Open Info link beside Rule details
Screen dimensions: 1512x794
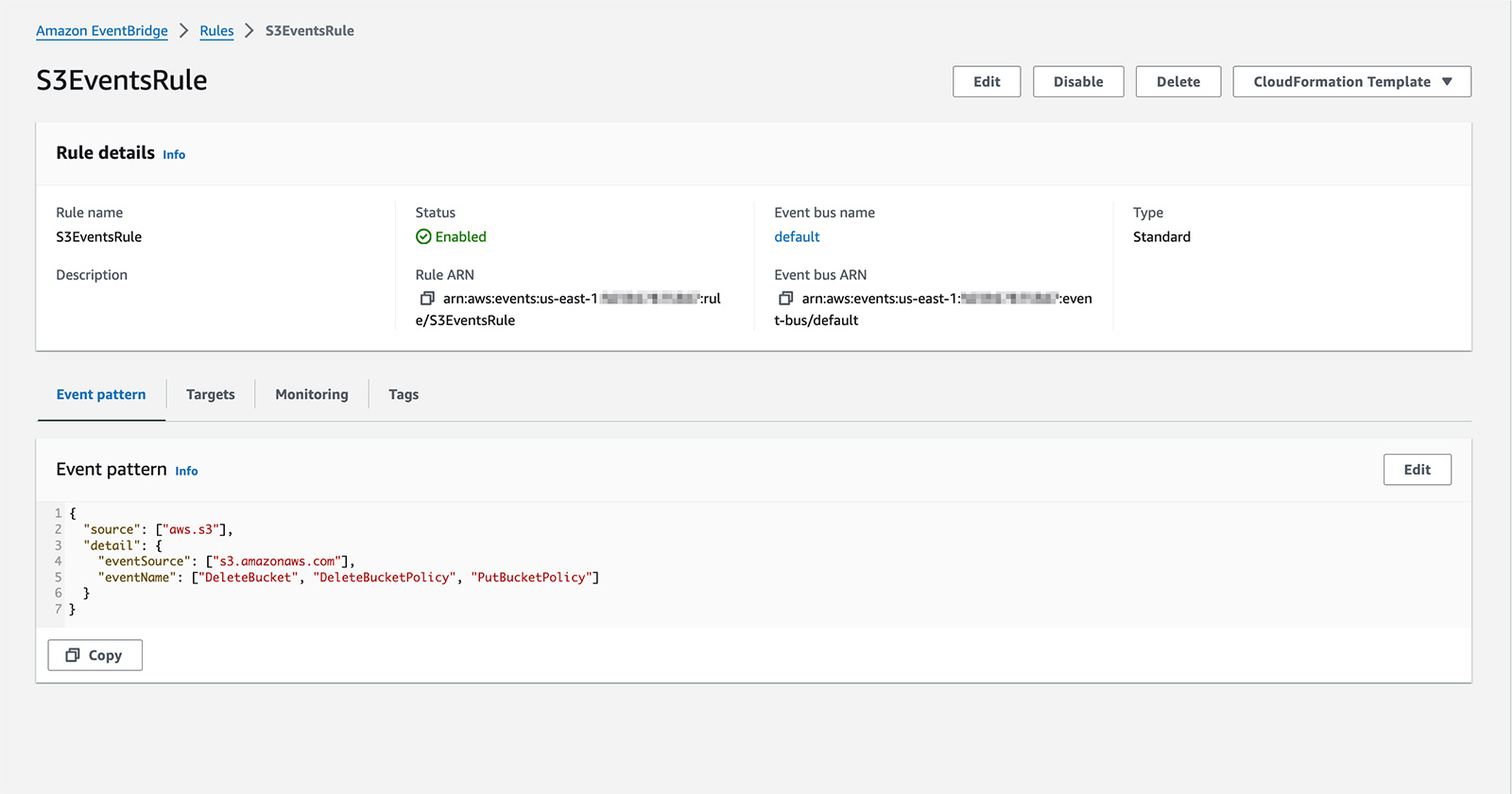tap(174, 155)
